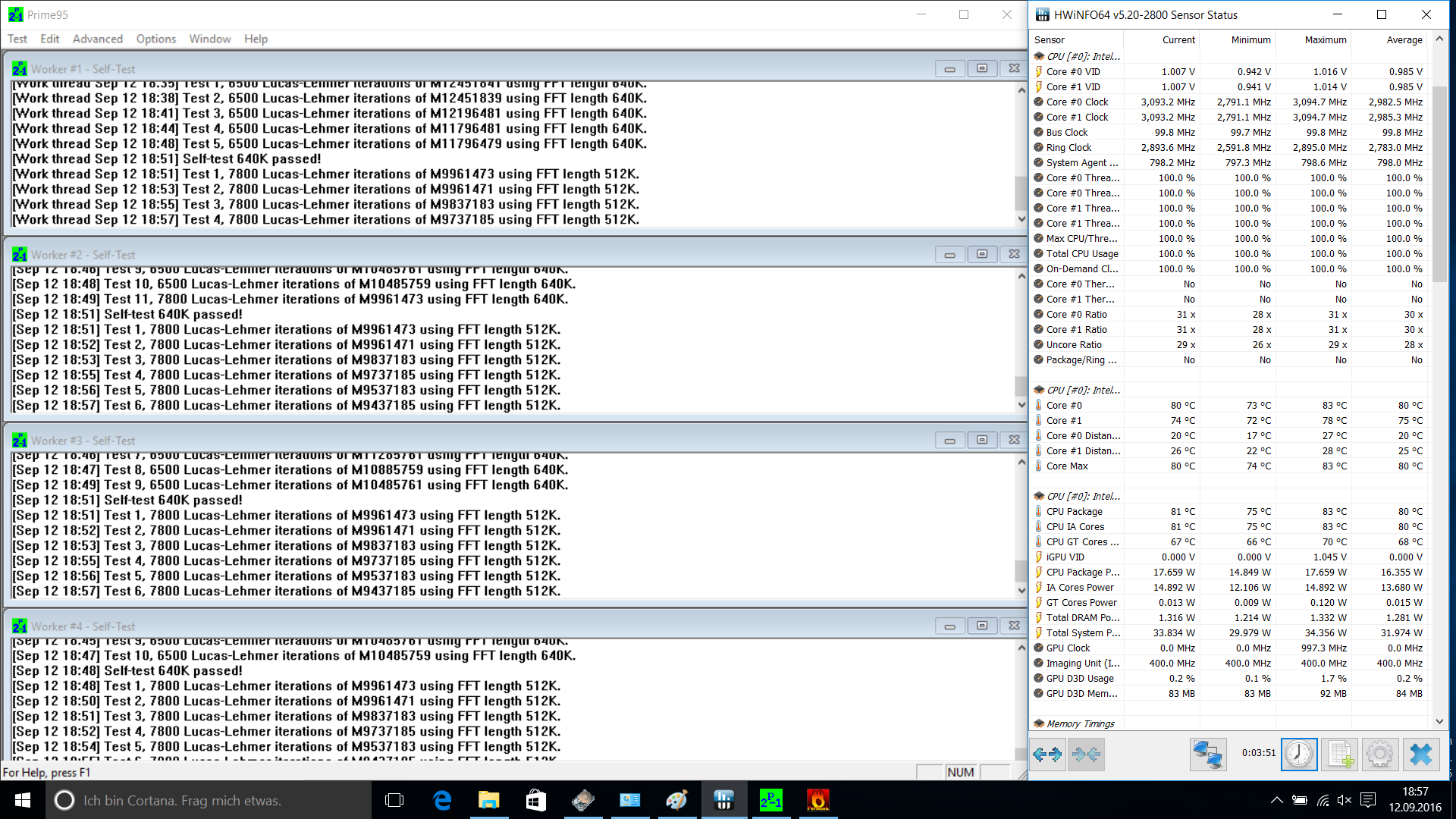Click the blue X close sensors button
Viewport: 1456px width, 819px height.
pos(1420,754)
